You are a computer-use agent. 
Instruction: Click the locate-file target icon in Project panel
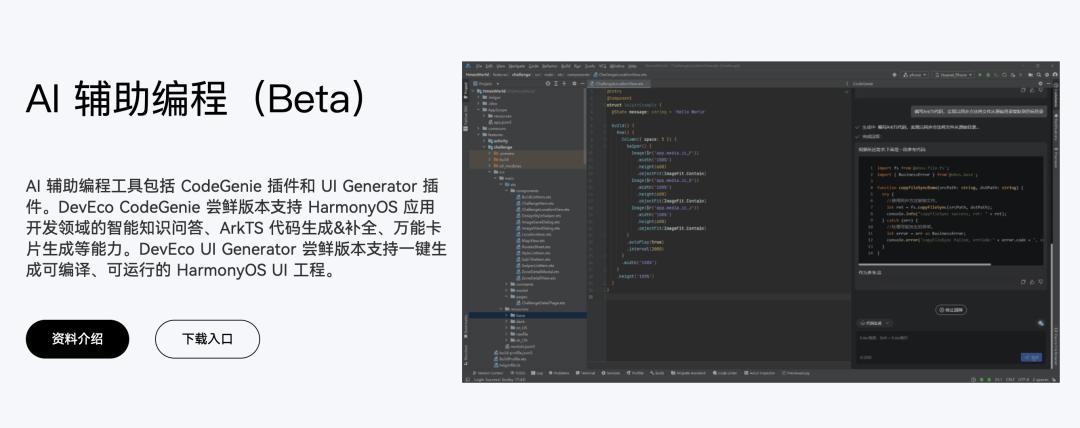coord(548,83)
